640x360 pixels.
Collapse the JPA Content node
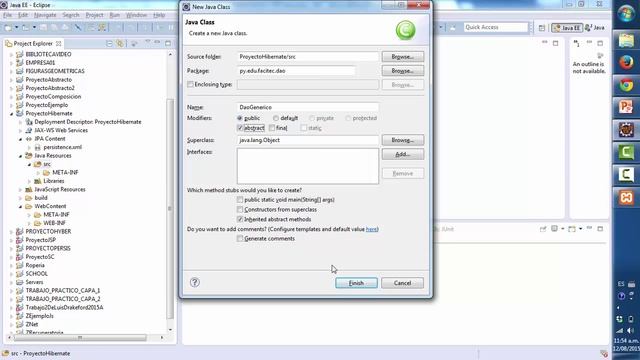pos(20,139)
